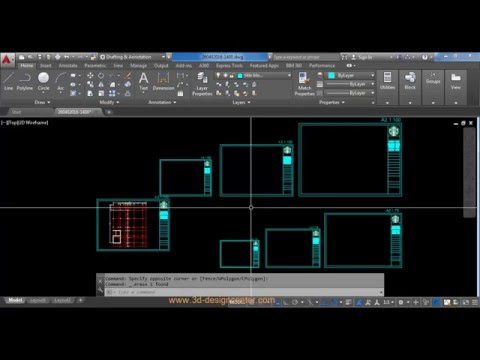480x360 pixels.
Task: Click the Erase tool icon
Action: 128,76
